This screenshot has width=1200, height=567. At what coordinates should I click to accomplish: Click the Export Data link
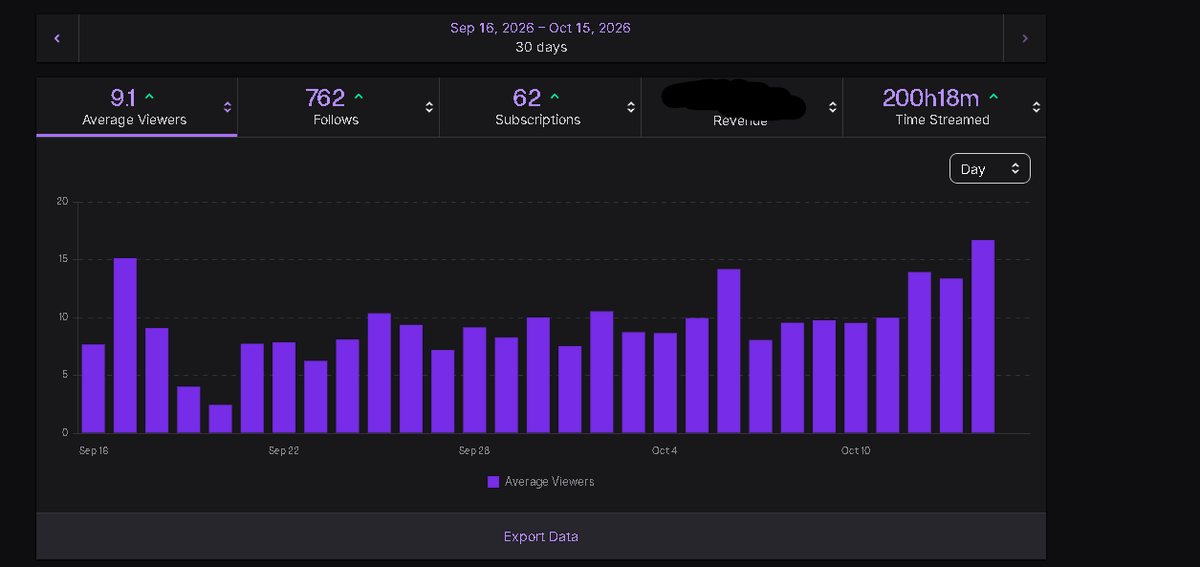tap(540, 536)
